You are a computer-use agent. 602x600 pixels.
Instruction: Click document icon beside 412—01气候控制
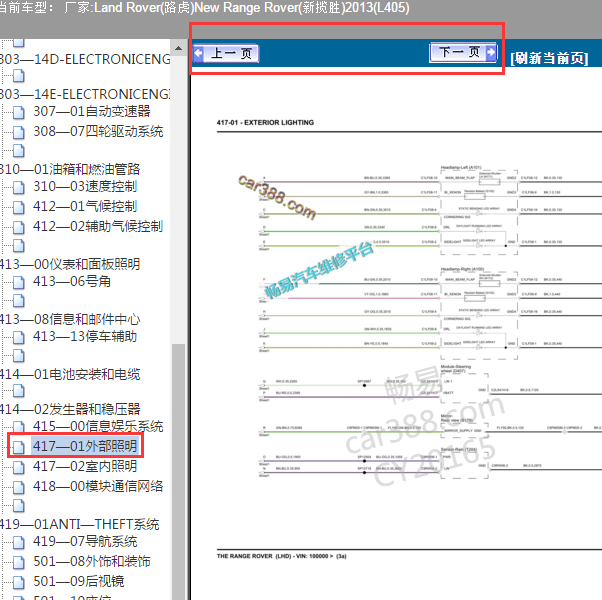(x=18, y=207)
